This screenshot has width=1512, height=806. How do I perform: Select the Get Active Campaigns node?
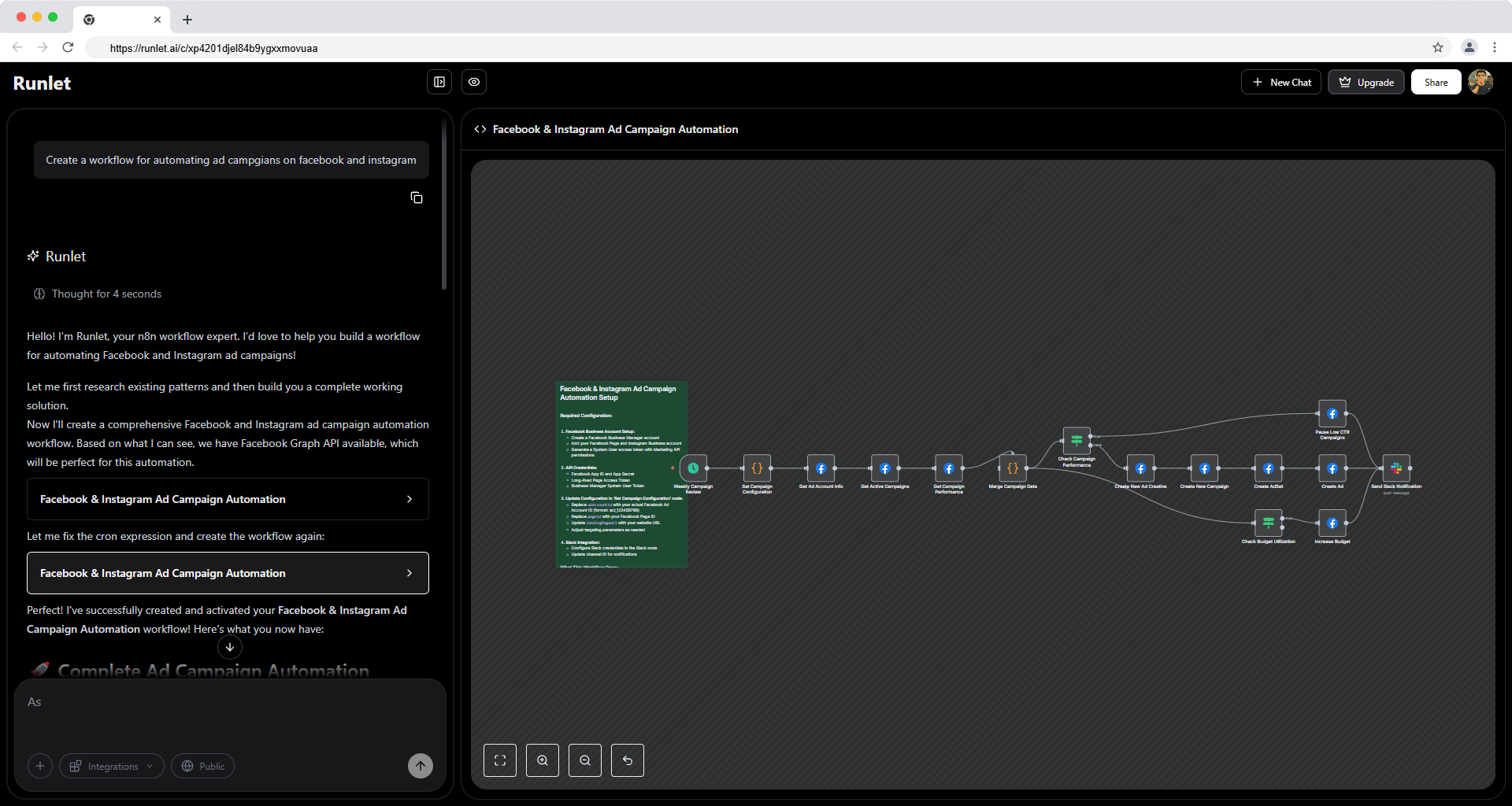point(884,468)
